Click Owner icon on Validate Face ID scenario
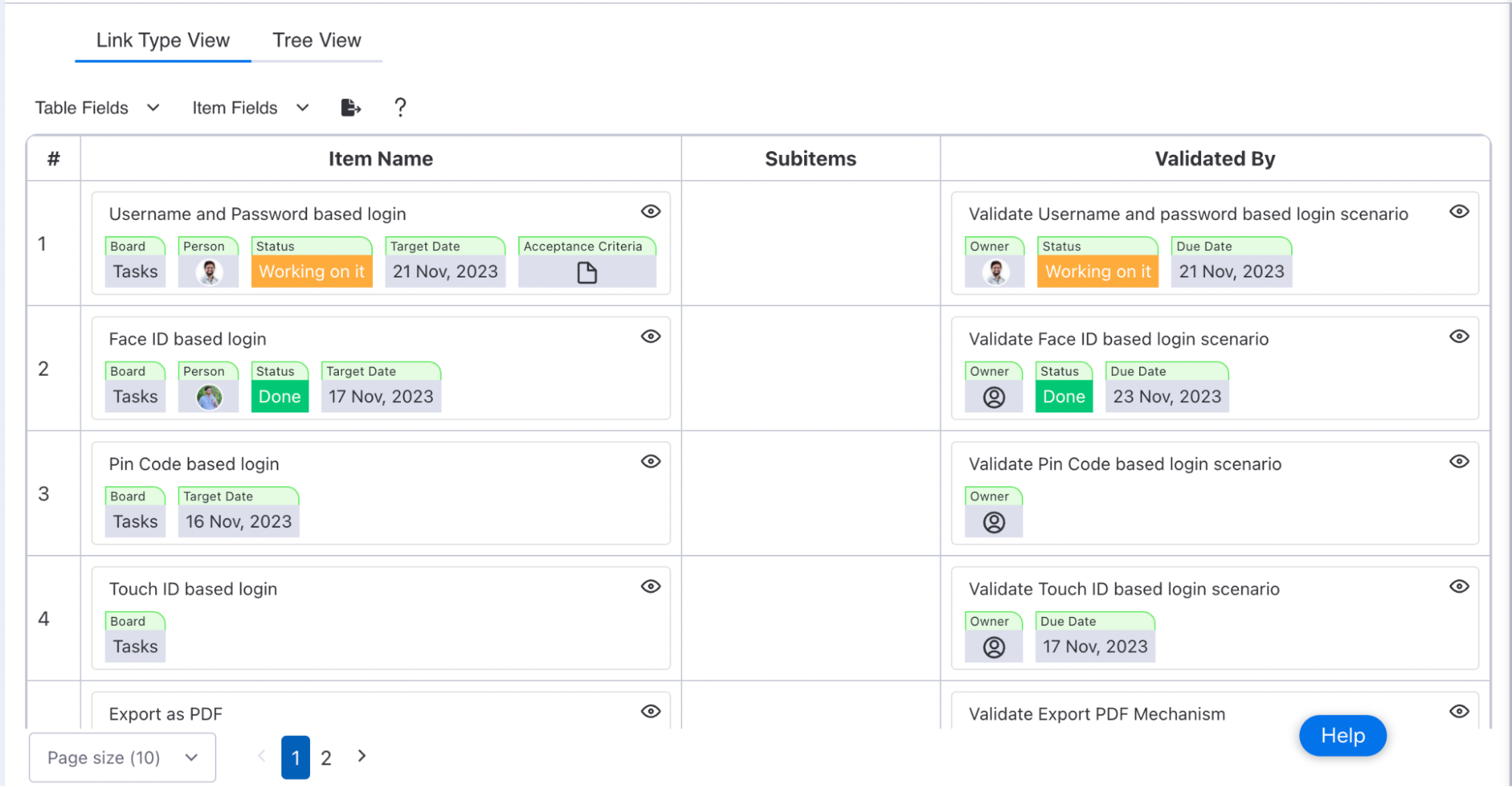 [994, 397]
